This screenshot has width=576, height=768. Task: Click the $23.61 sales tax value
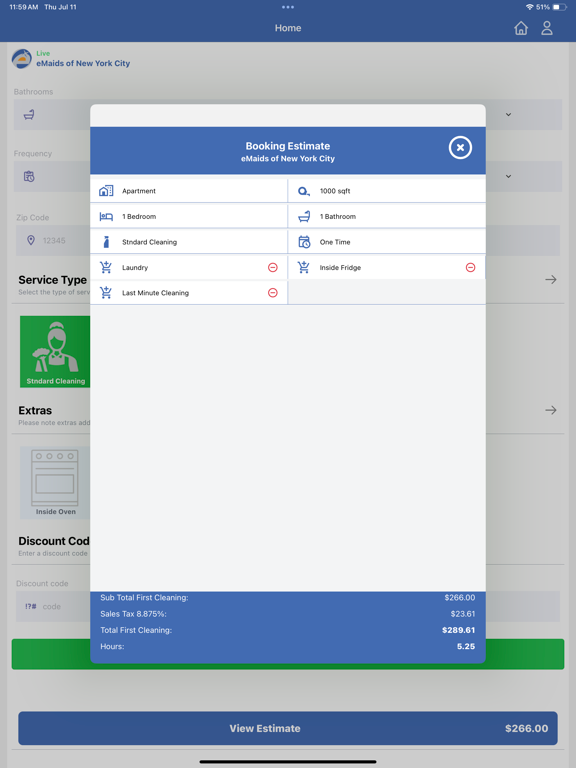click(x=463, y=614)
